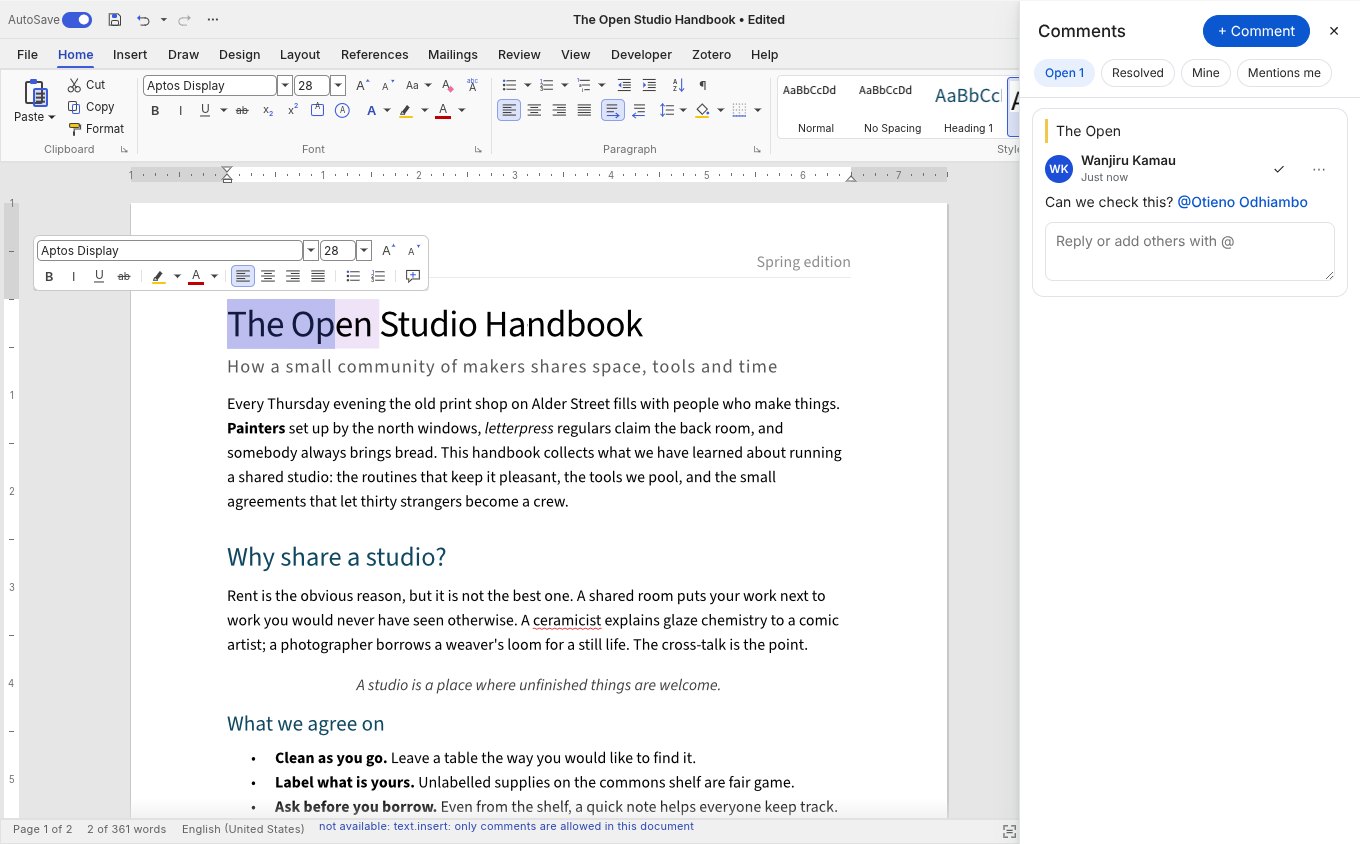
Task: Apply subscript formatting from the ribbon
Action: click(268, 111)
